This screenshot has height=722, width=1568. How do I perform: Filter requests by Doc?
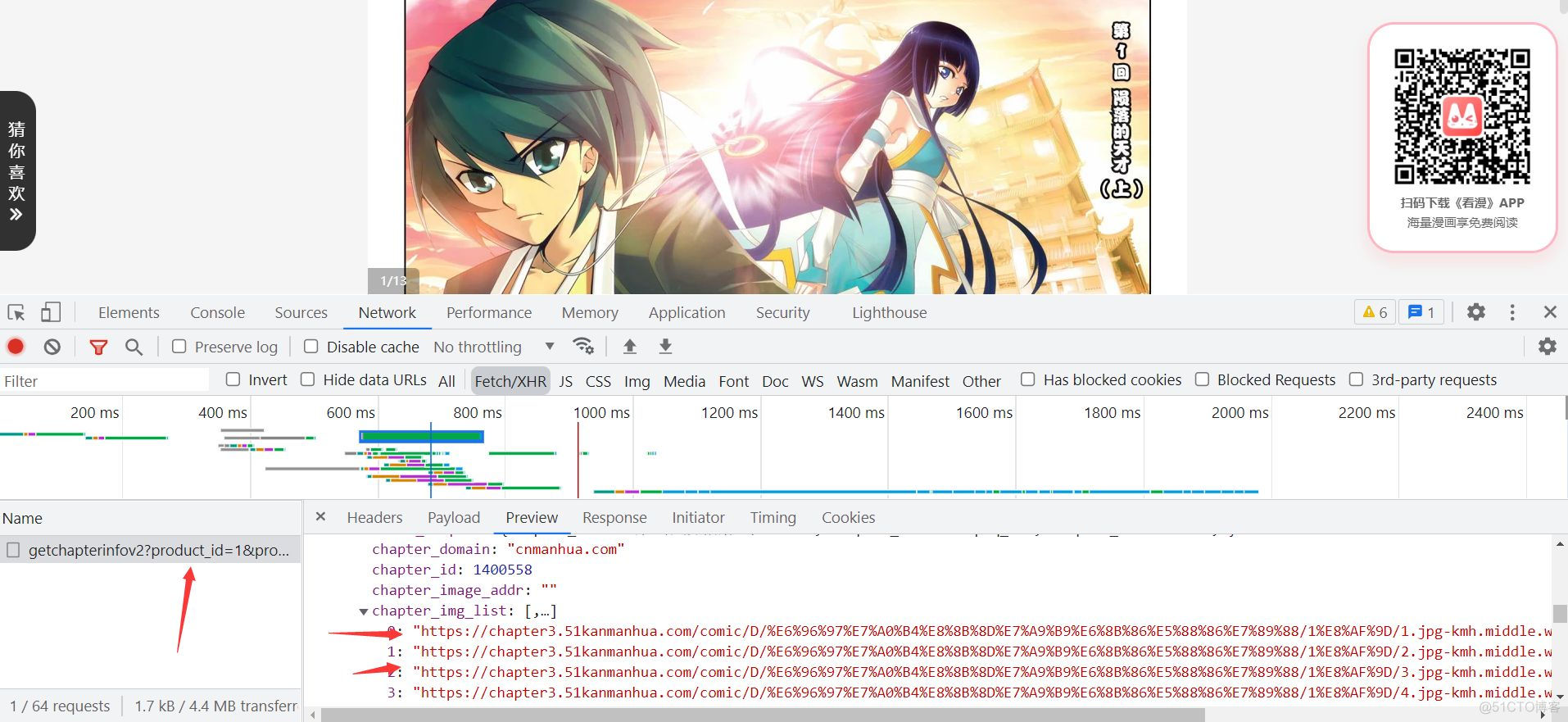coord(775,381)
